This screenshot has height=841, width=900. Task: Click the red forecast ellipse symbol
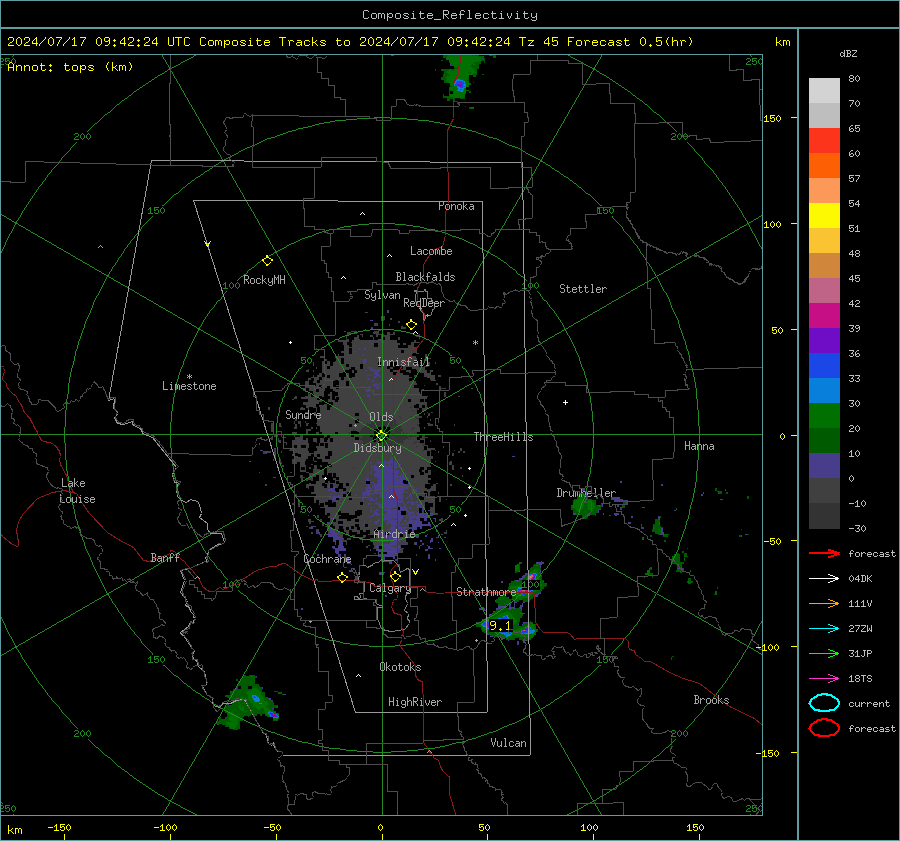(x=824, y=728)
